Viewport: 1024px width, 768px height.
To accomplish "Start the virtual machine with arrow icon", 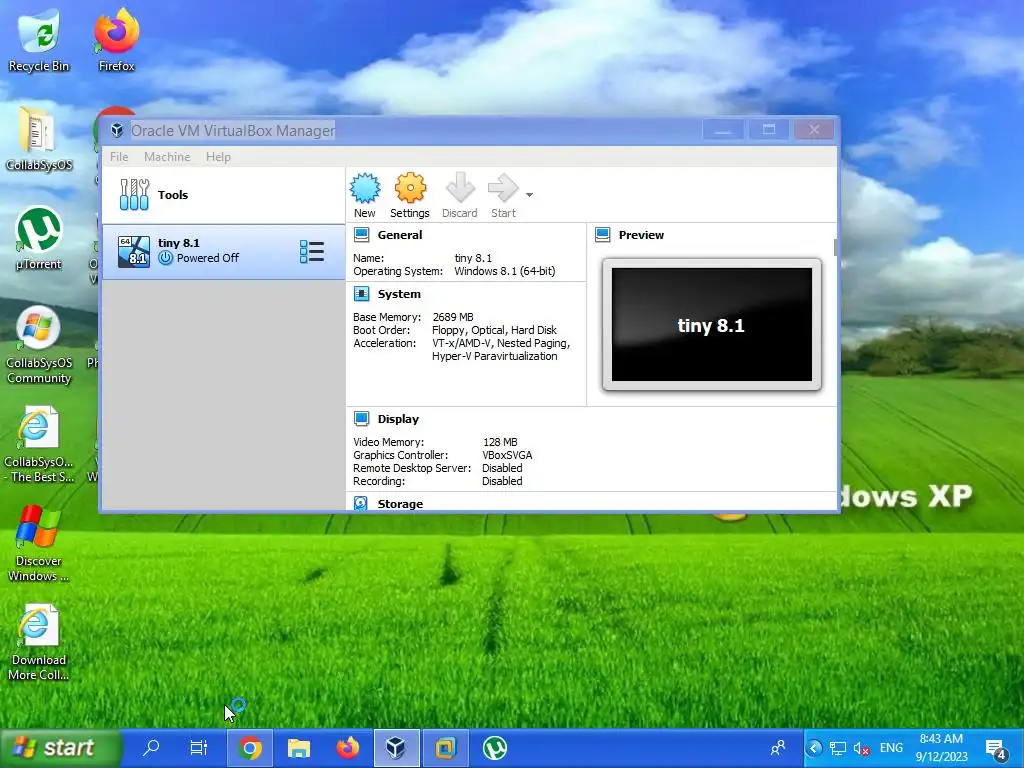I will tap(503, 195).
